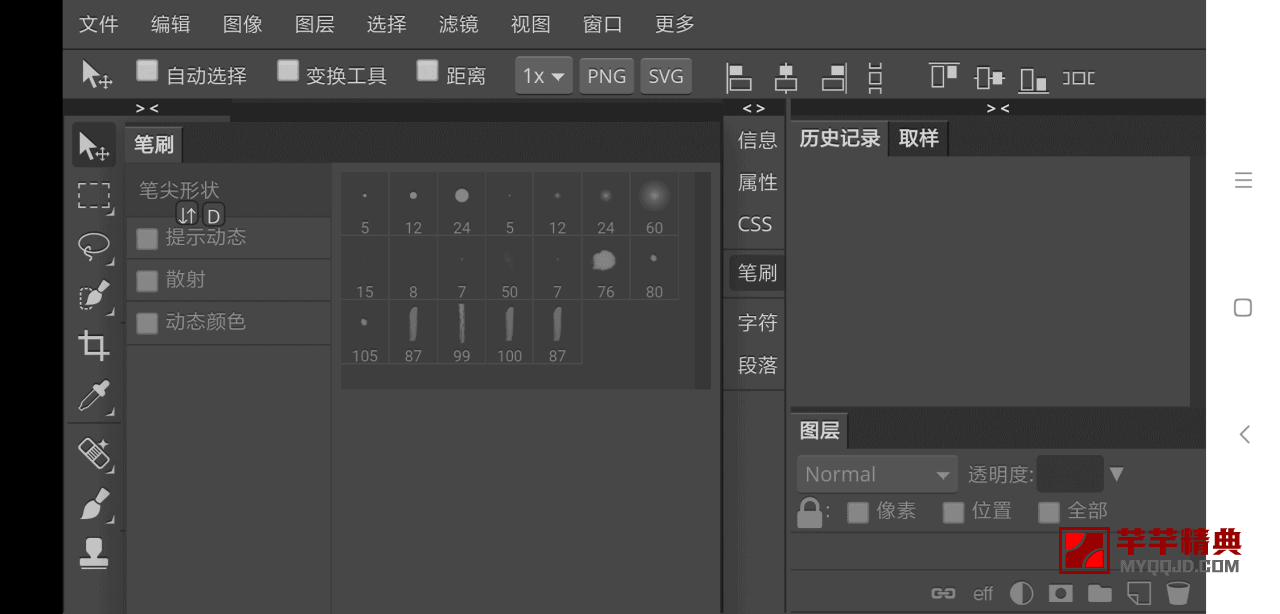Select the Clone Stamp tool
Viewport: 1280px width, 614px height.
pos(94,553)
